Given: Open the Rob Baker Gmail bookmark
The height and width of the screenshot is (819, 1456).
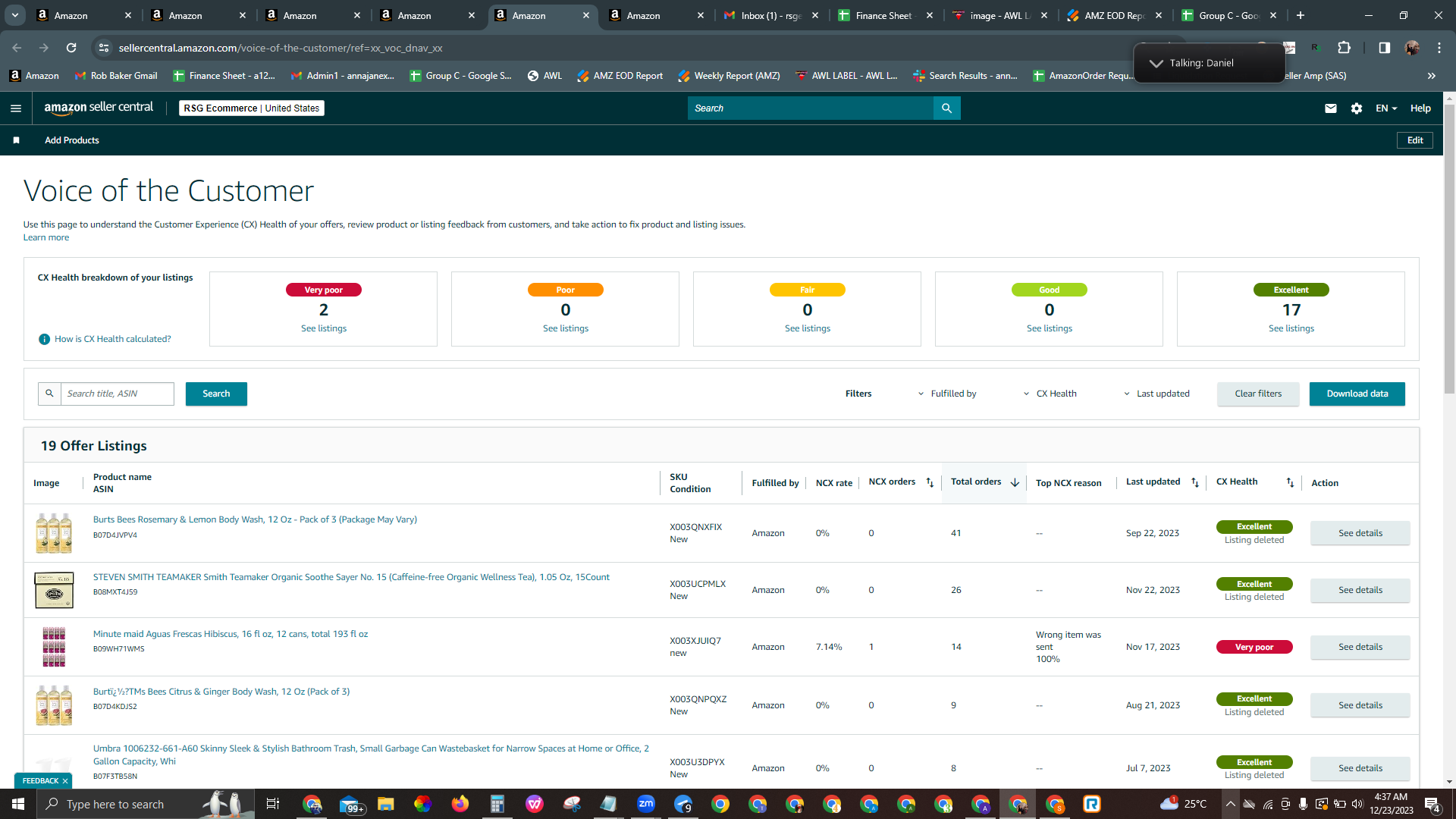Looking at the screenshot, I should coord(116,76).
